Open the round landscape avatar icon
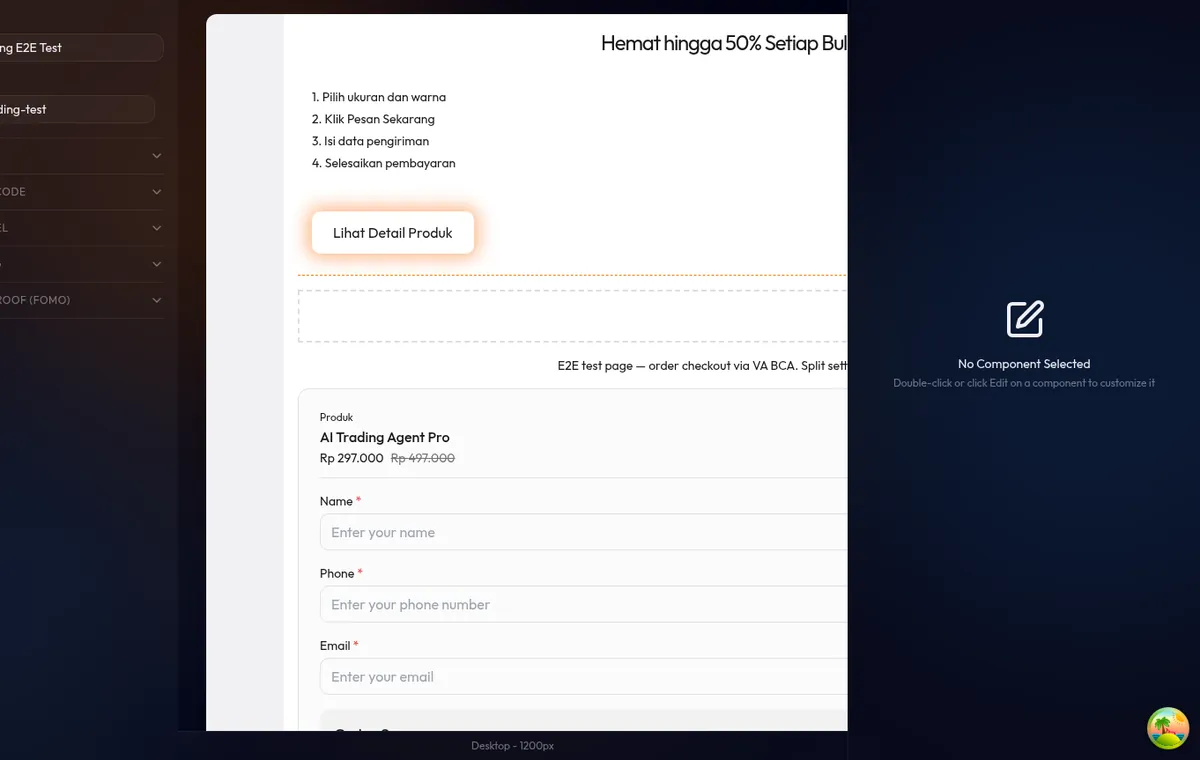 (1167, 728)
